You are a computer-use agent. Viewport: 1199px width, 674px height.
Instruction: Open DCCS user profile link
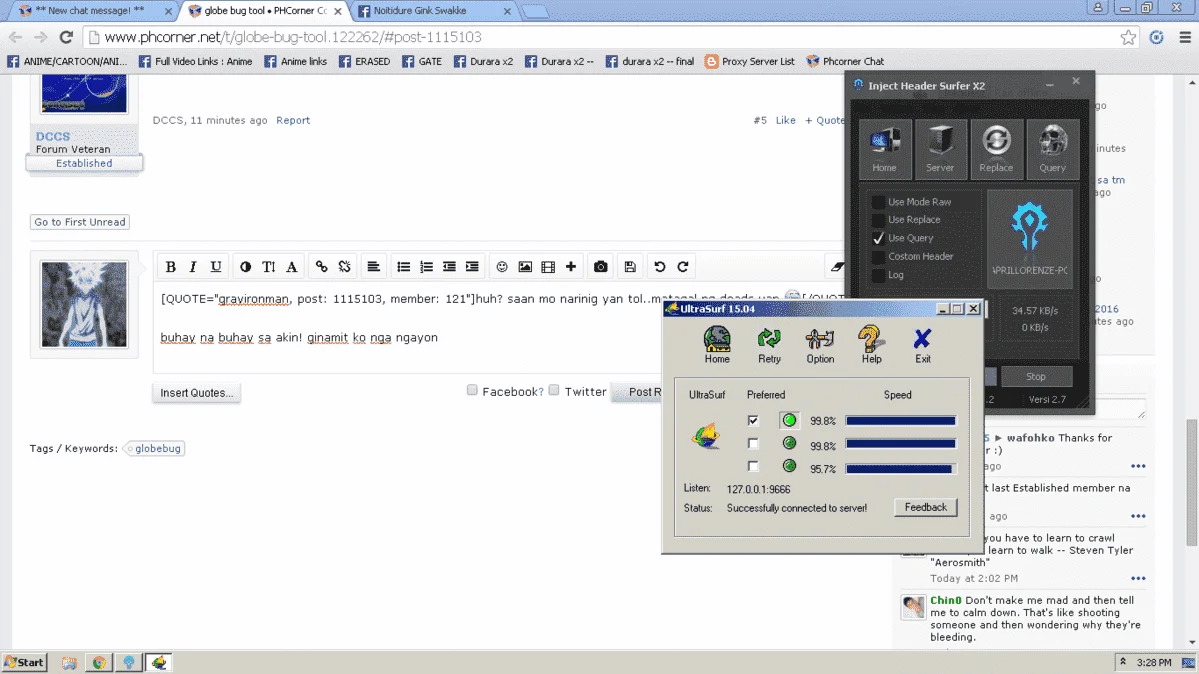click(53, 136)
